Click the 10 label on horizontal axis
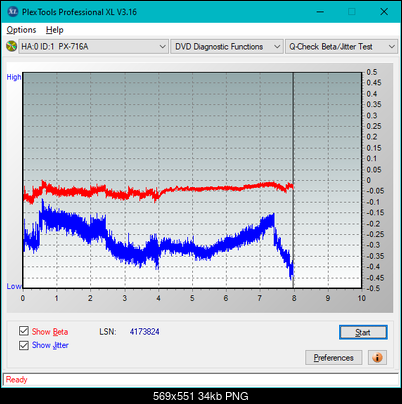This screenshot has width=402, height=404. pos(362,298)
